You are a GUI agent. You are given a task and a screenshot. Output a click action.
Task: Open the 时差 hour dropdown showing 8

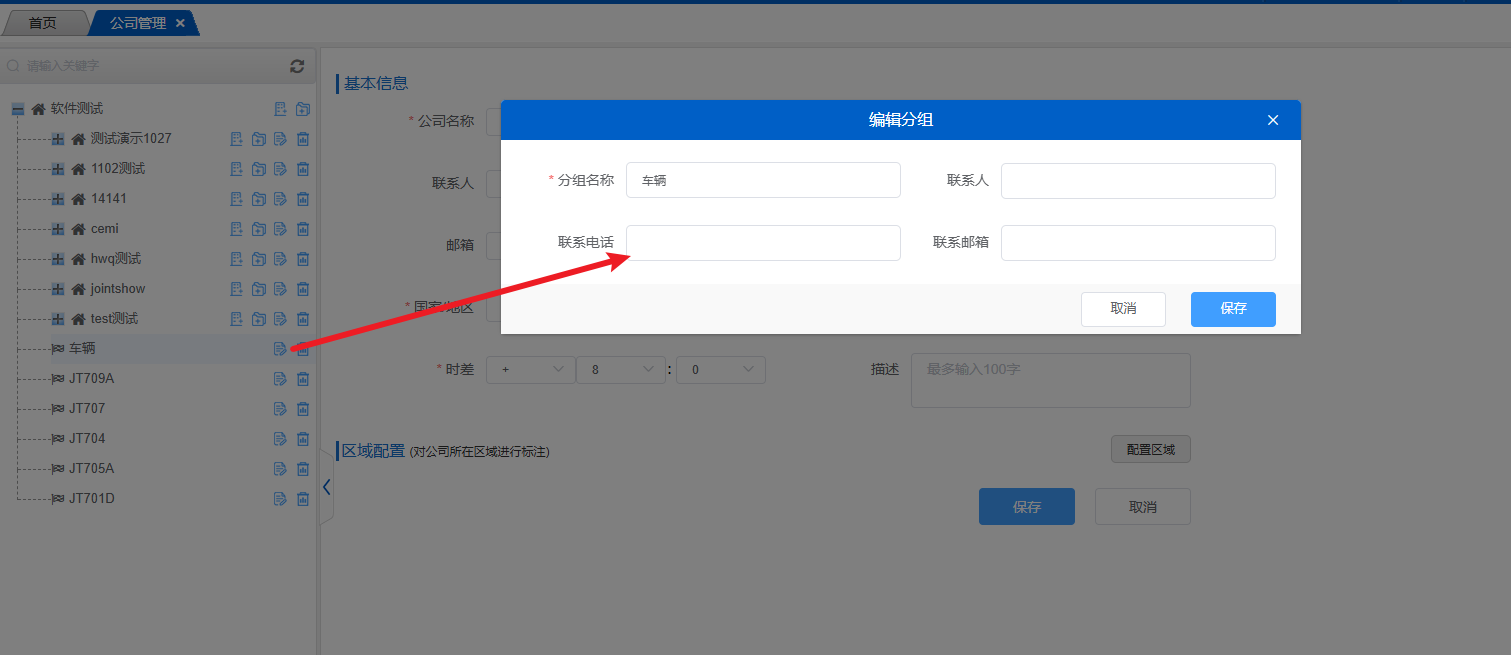(x=621, y=370)
